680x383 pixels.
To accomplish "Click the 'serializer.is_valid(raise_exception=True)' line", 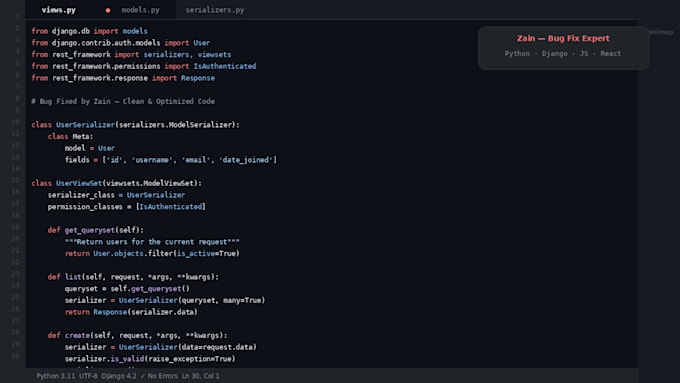I will click(x=150, y=359).
